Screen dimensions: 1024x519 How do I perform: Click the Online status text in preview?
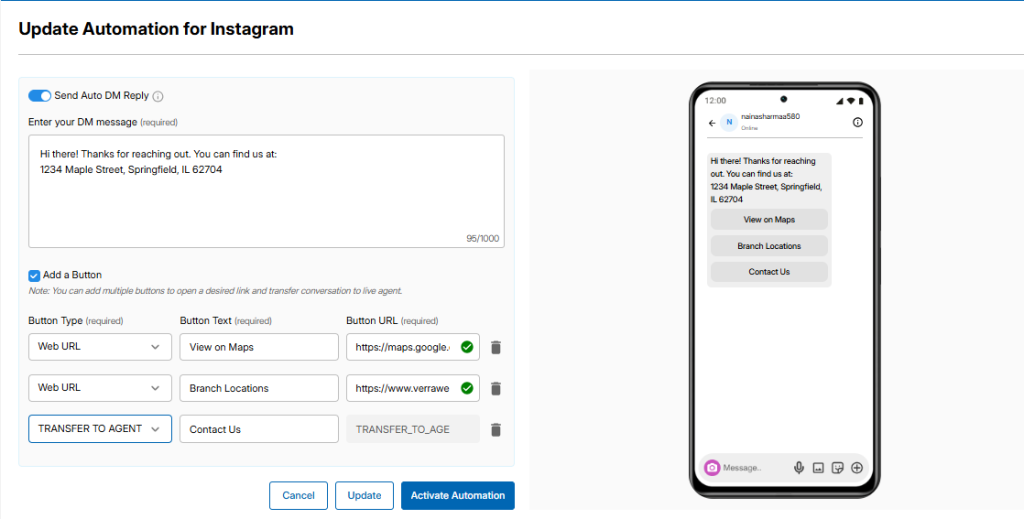click(748, 128)
